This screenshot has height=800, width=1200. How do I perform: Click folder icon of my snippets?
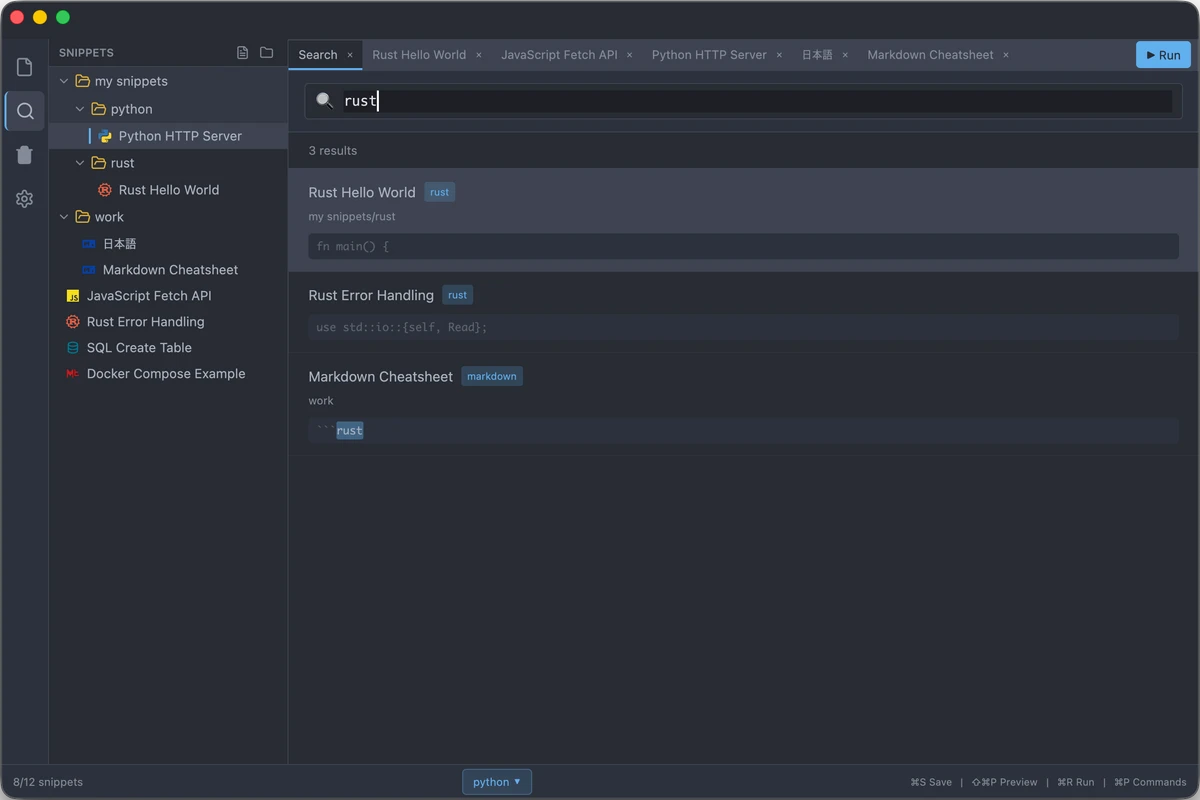[82, 81]
